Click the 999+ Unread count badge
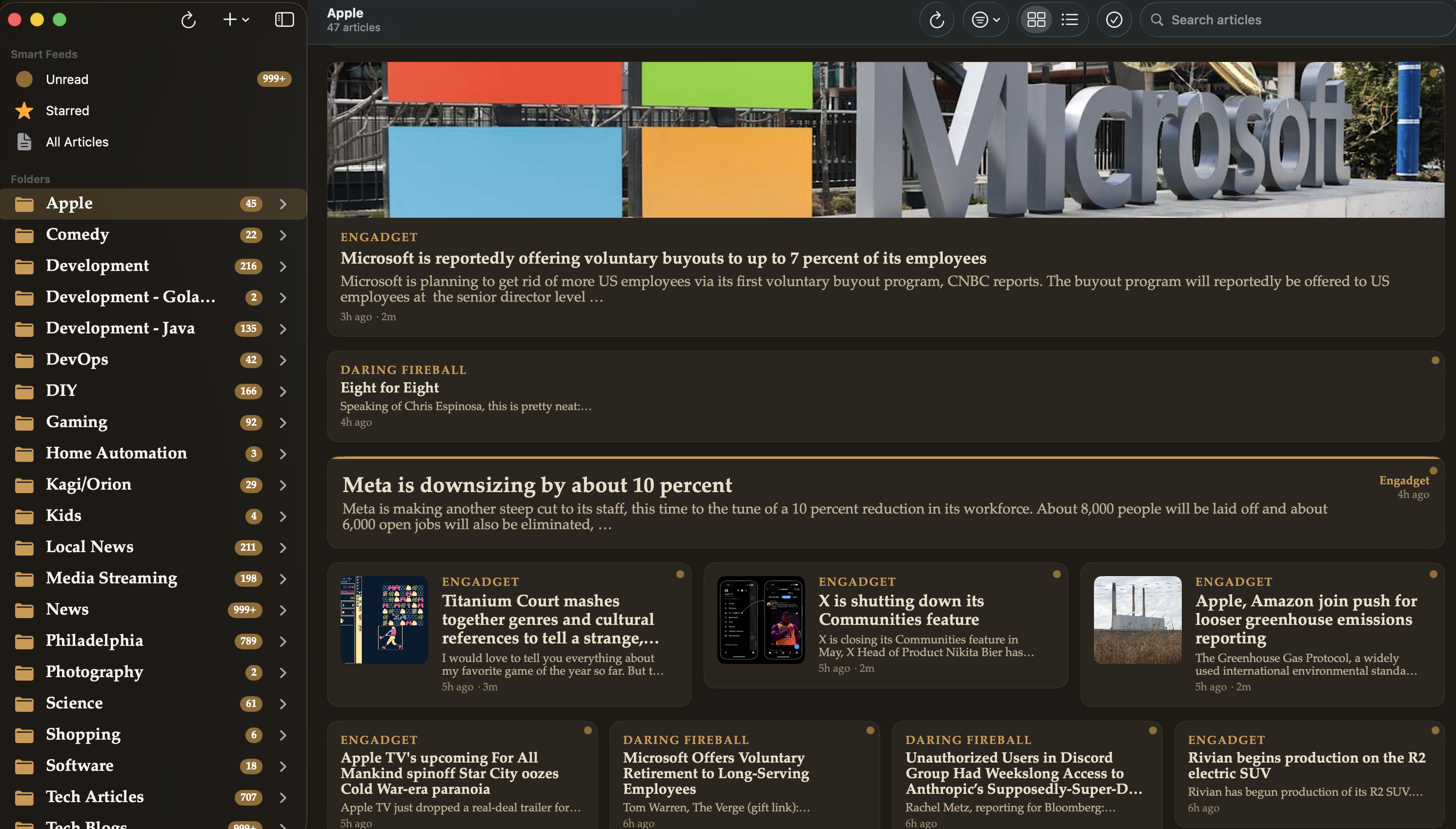The image size is (1456, 829). [x=274, y=79]
